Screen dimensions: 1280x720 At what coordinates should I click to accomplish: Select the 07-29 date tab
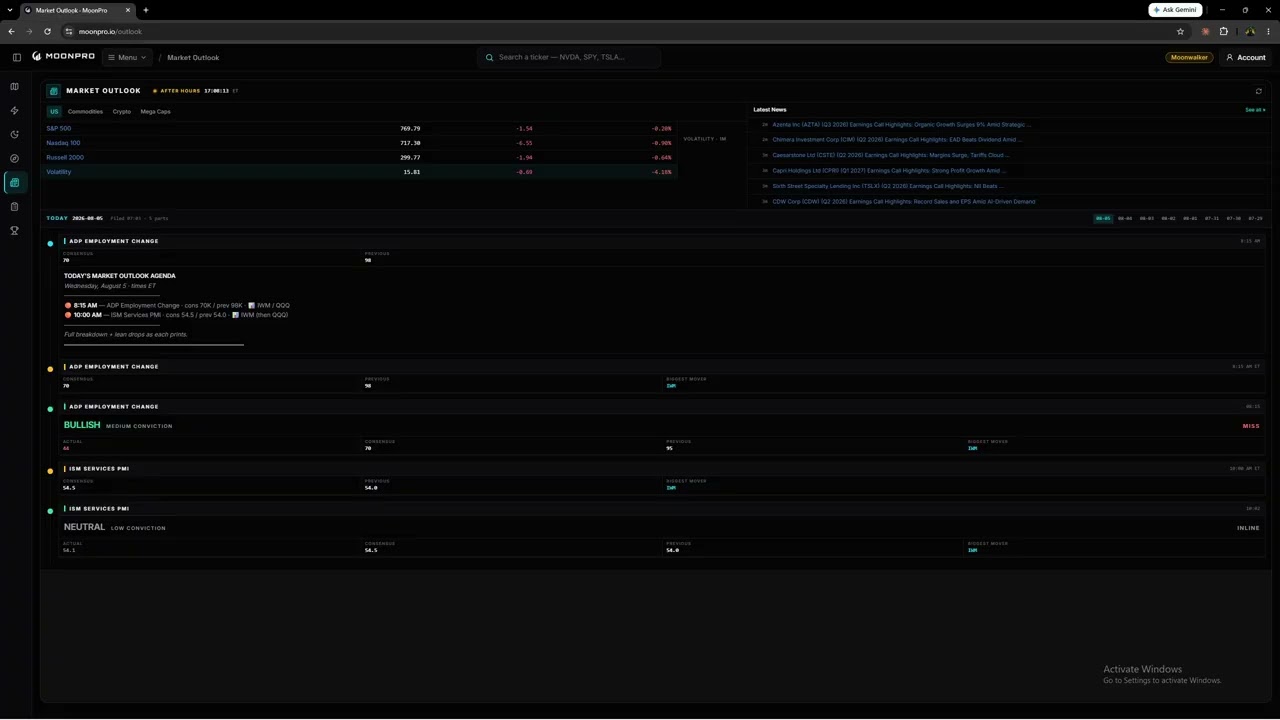1255,218
